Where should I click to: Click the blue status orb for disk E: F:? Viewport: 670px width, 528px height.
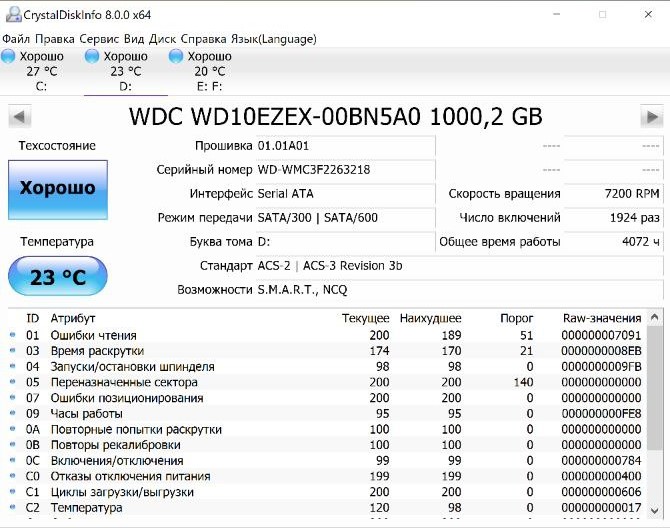pyautogui.click(x=176, y=56)
